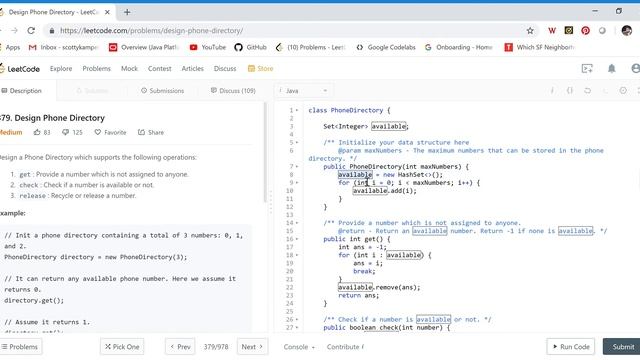Open a new browser tab
640x360 pixels.
127,12
